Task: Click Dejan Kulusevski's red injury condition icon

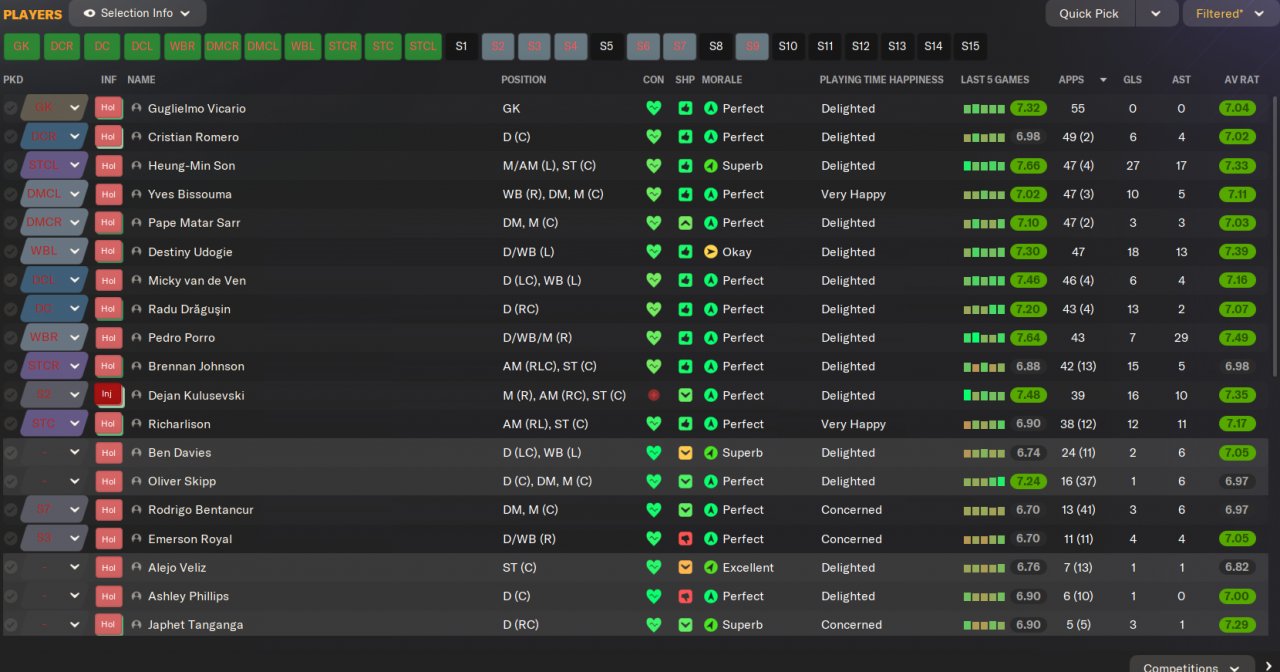Action: point(654,395)
